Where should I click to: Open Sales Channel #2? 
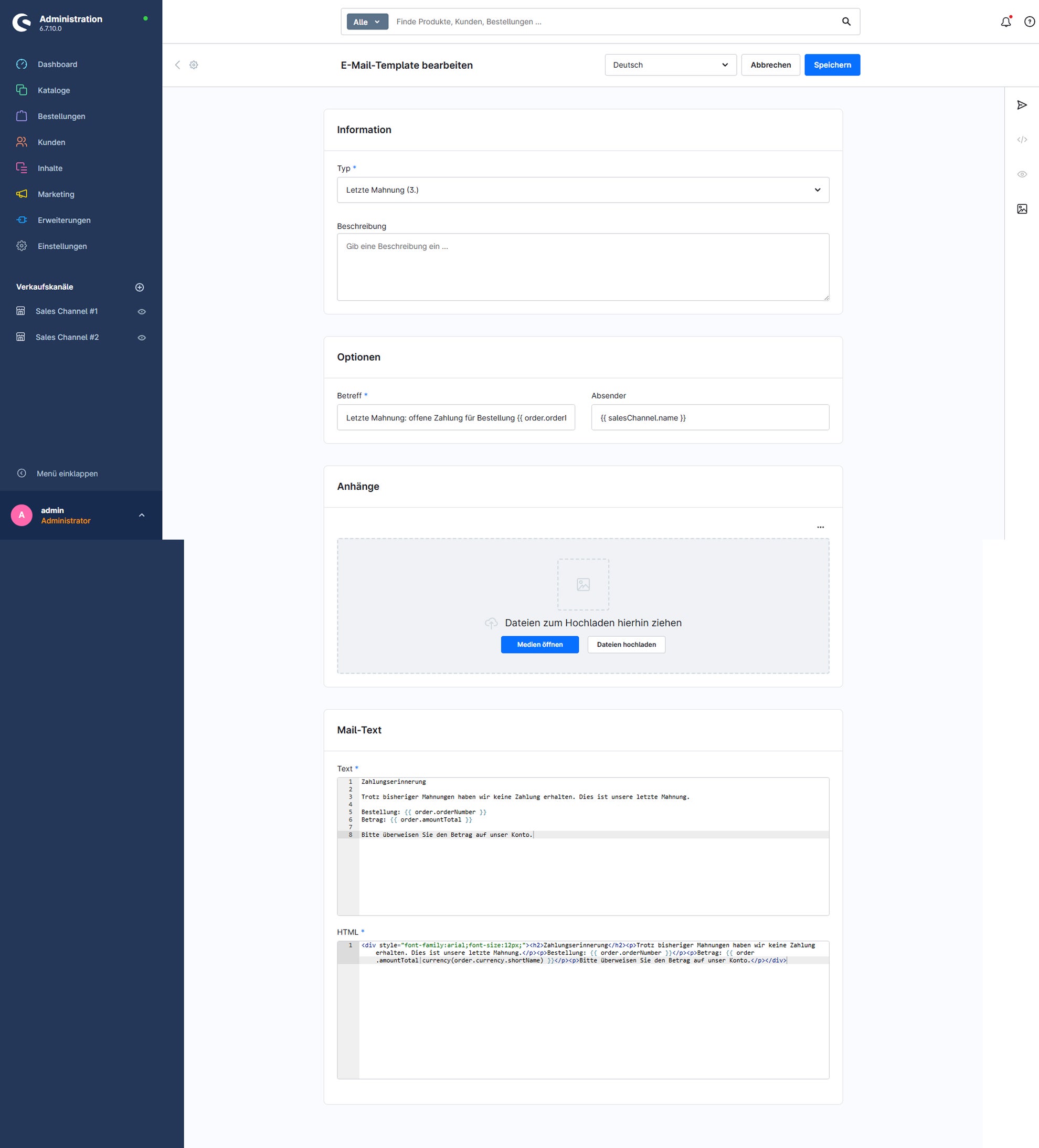point(67,337)
